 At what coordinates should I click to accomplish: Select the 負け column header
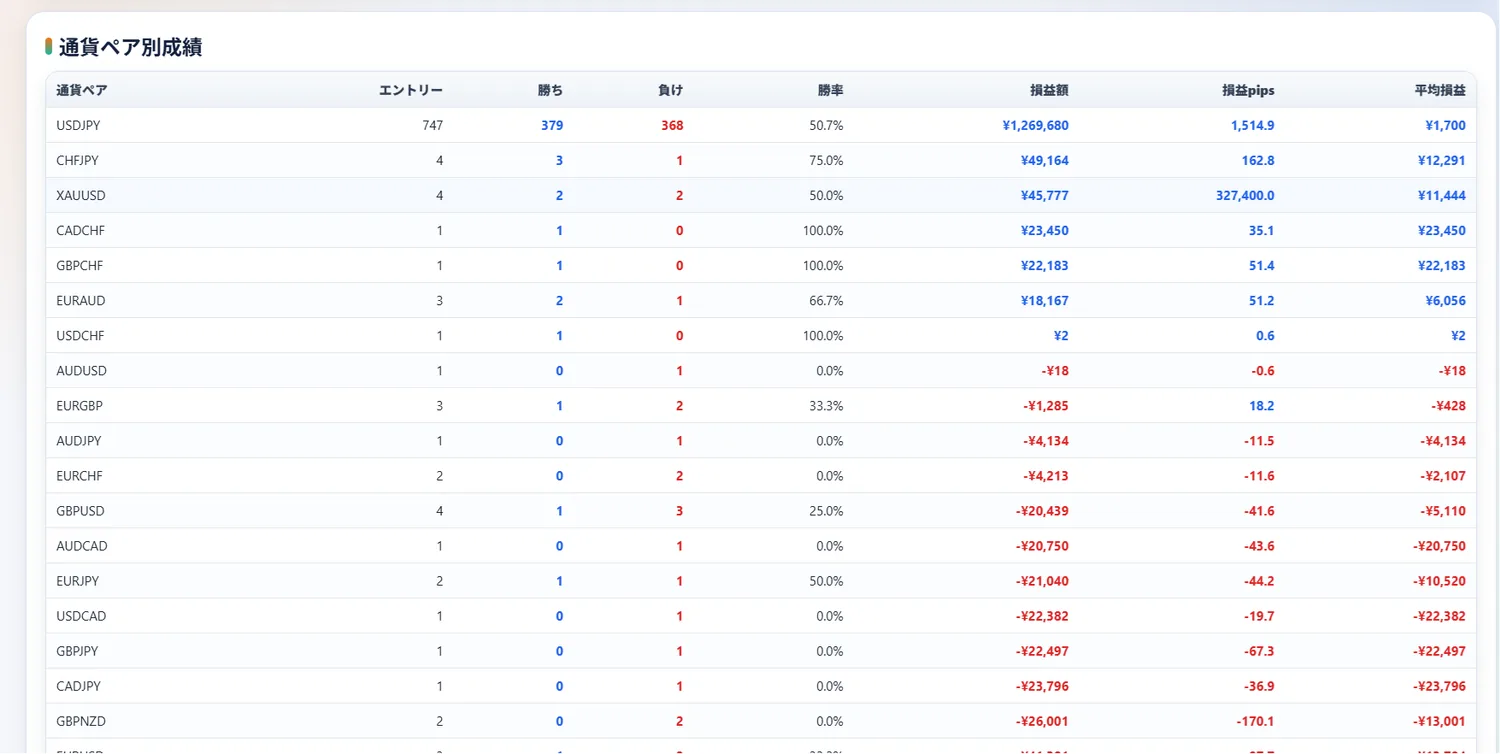(671, 90)
